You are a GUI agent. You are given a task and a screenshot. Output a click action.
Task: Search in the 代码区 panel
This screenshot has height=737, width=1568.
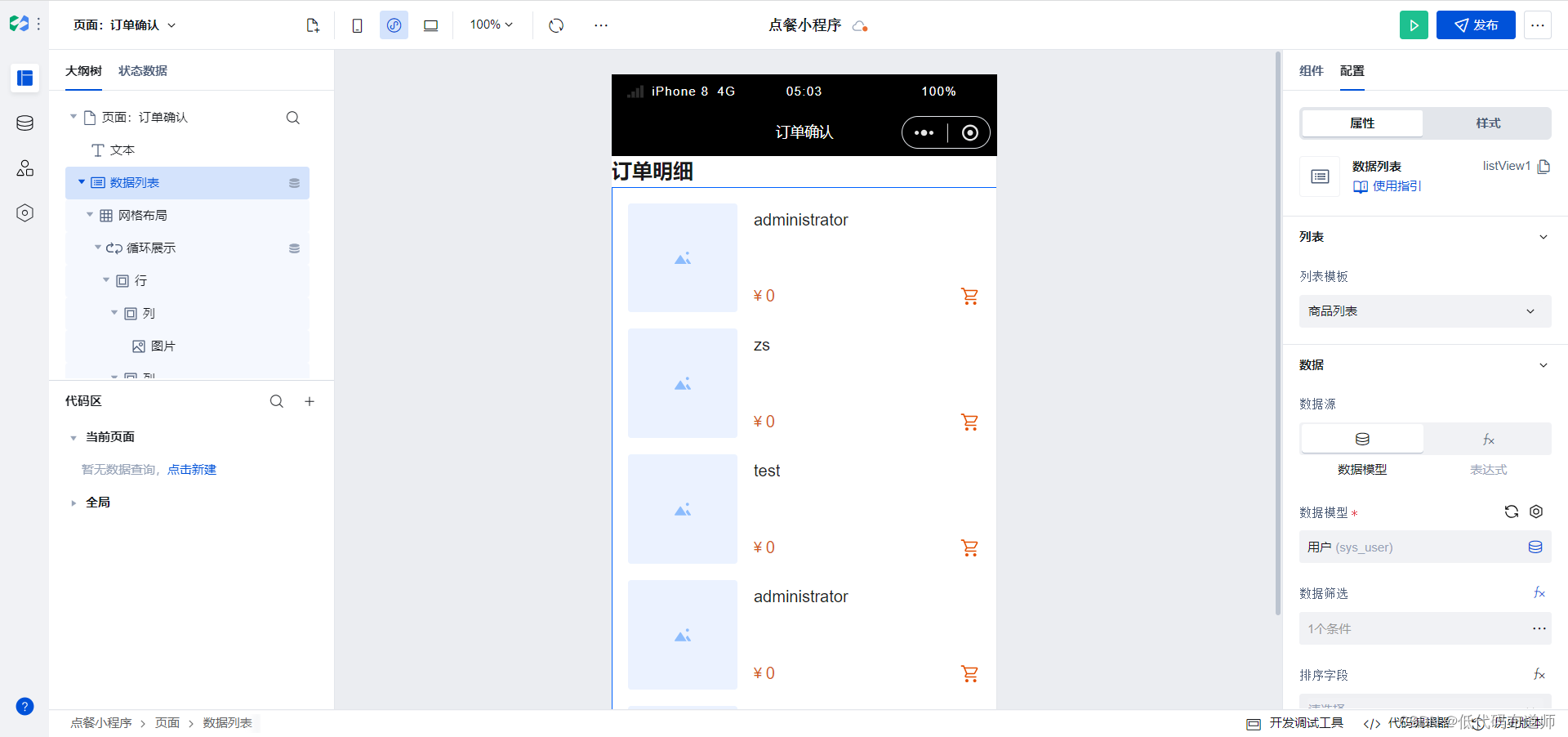(x=277, y=401)
